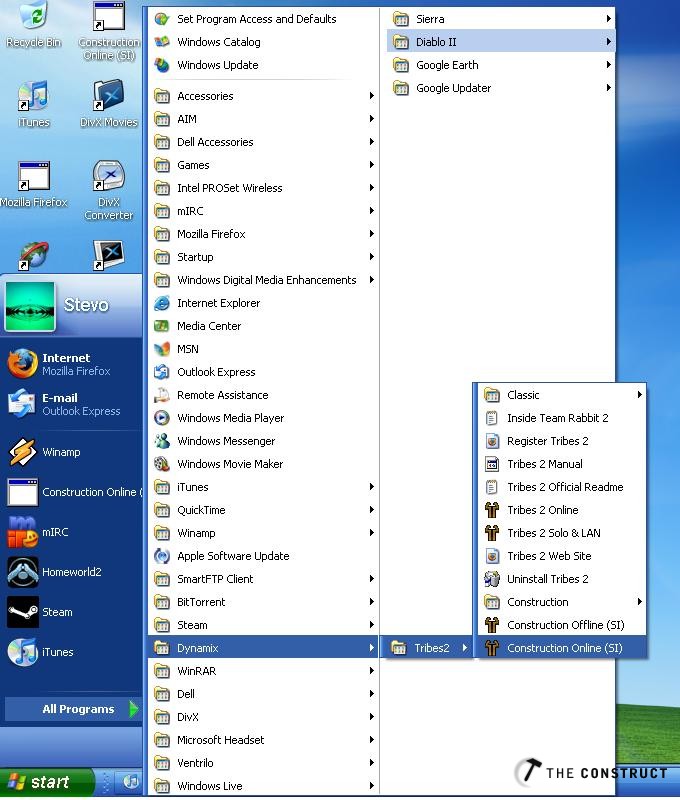
Task: Open Construction Online from recent programs
Action: click(x=71, y=492)
